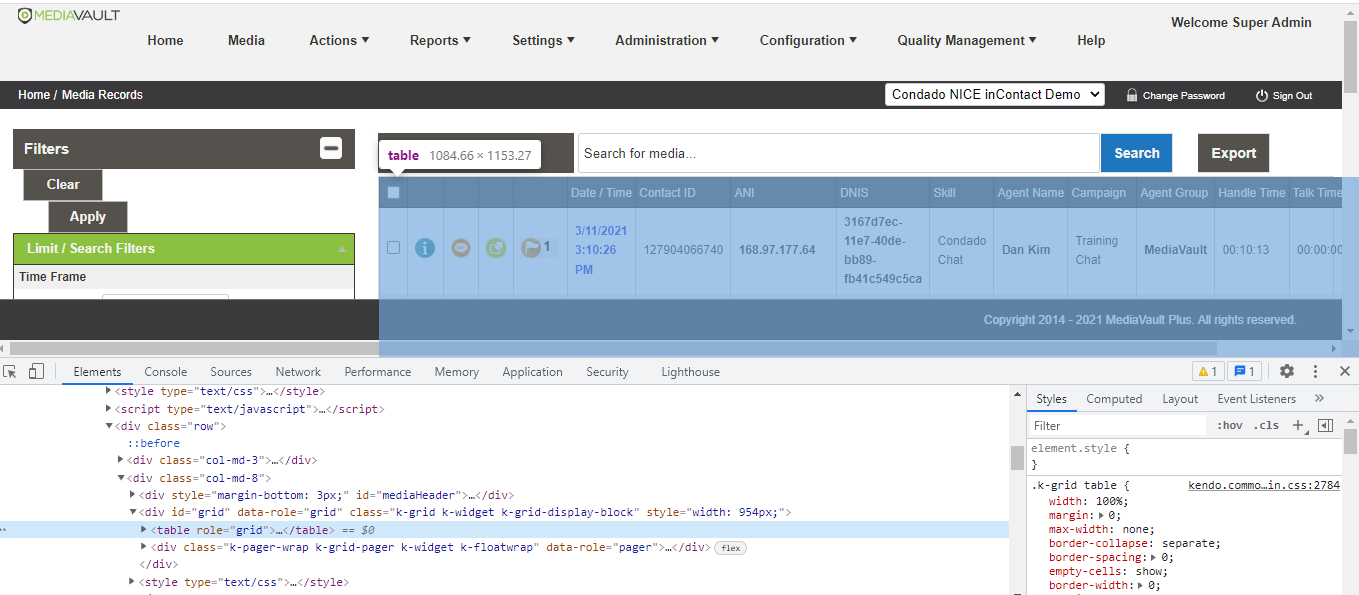Switch to the Sources tab

231,371
